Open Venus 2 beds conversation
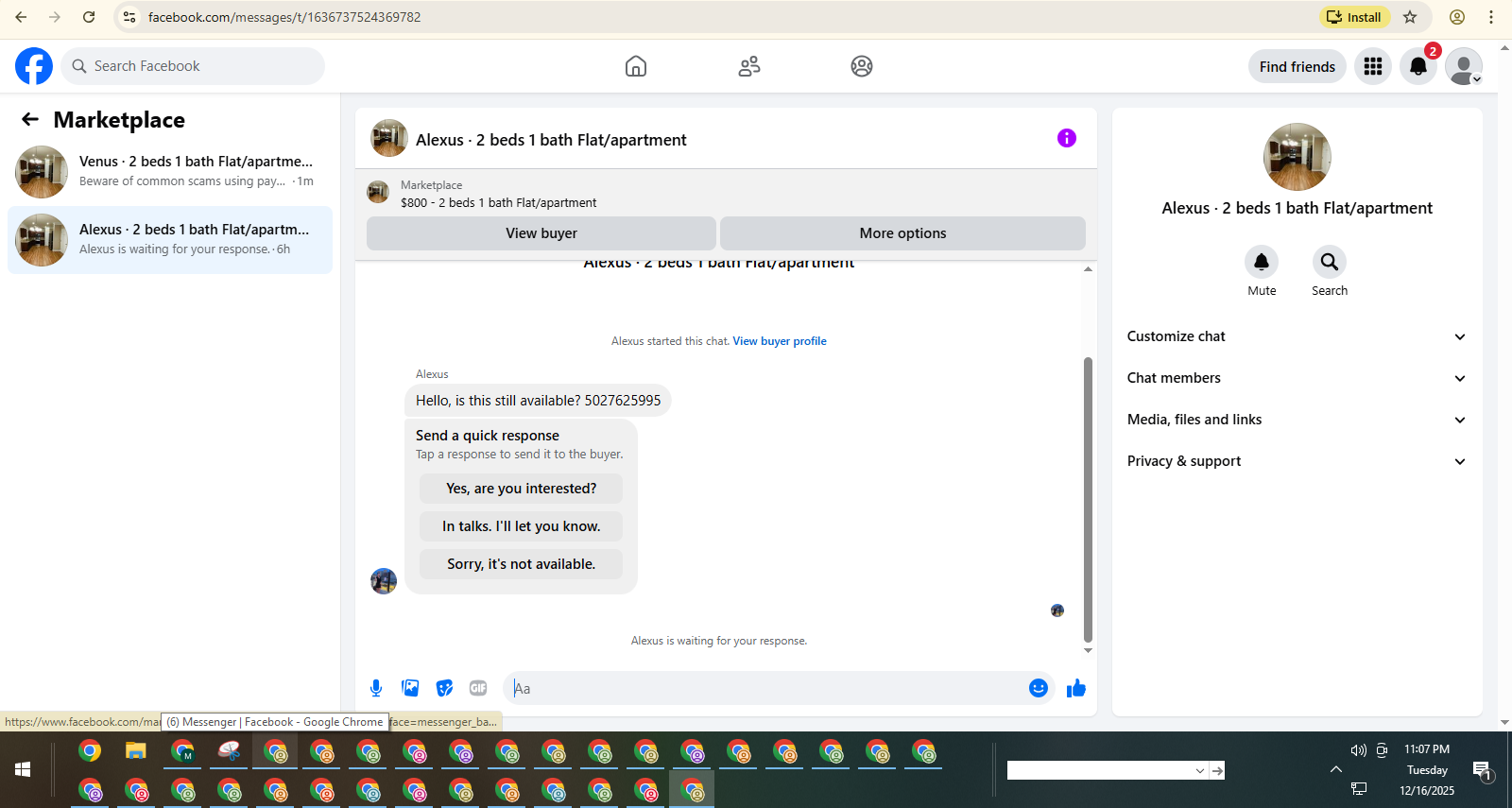Screen dimensions: 1512x808 pyautogui.click(x=170, y=172)
